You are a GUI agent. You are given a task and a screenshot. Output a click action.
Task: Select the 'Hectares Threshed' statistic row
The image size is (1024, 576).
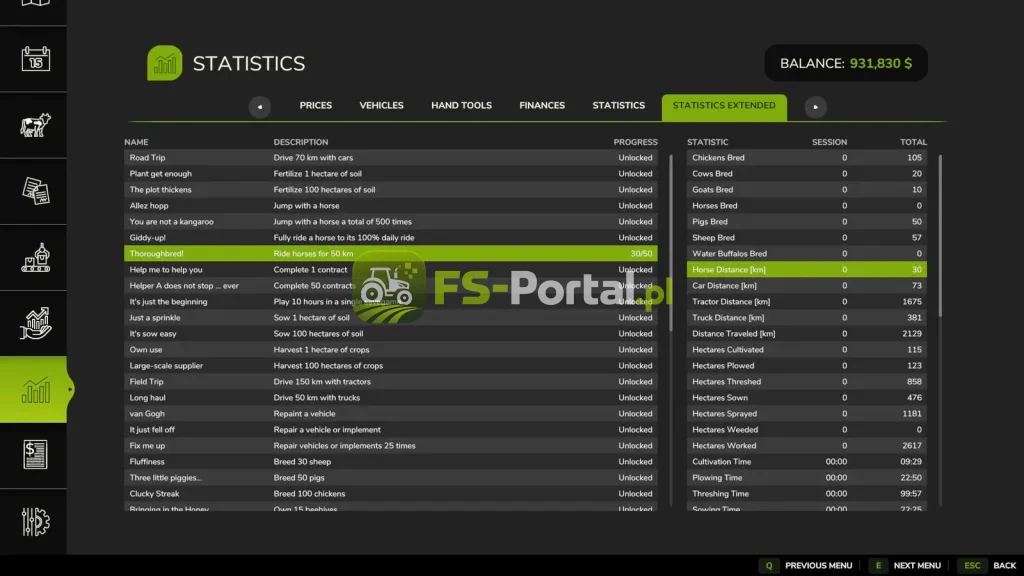click(x=807, y=381)
